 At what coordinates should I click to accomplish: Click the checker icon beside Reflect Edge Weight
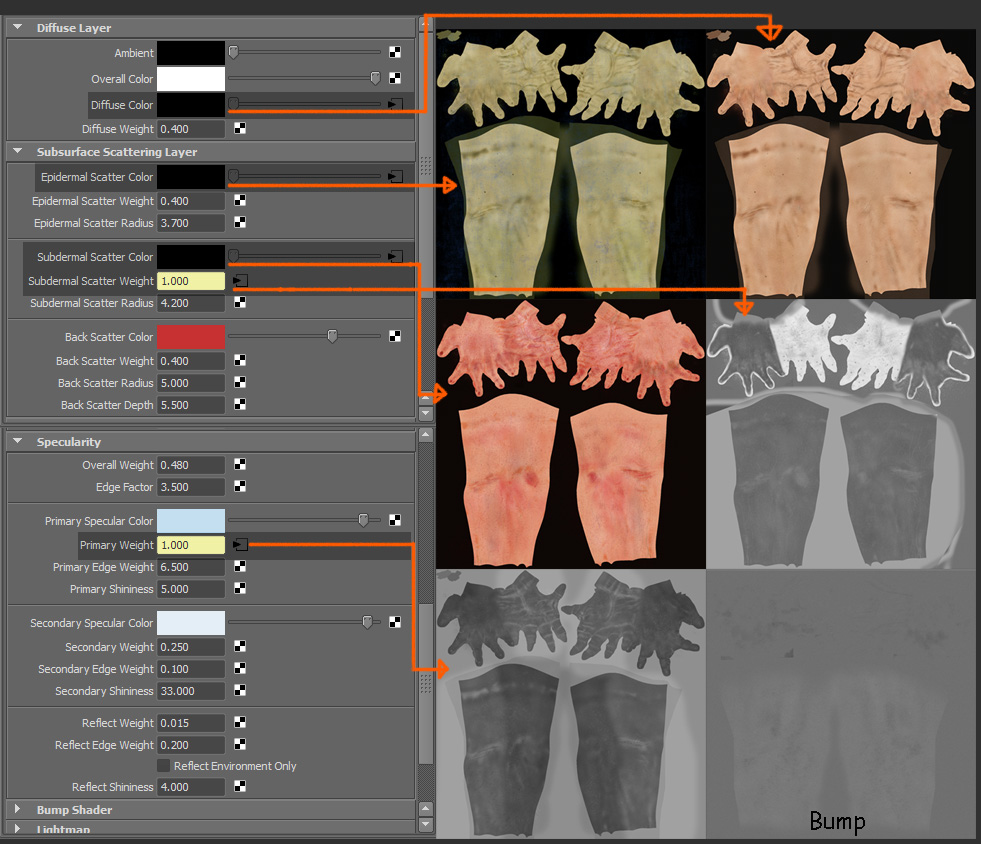click(x=240, y=745)
